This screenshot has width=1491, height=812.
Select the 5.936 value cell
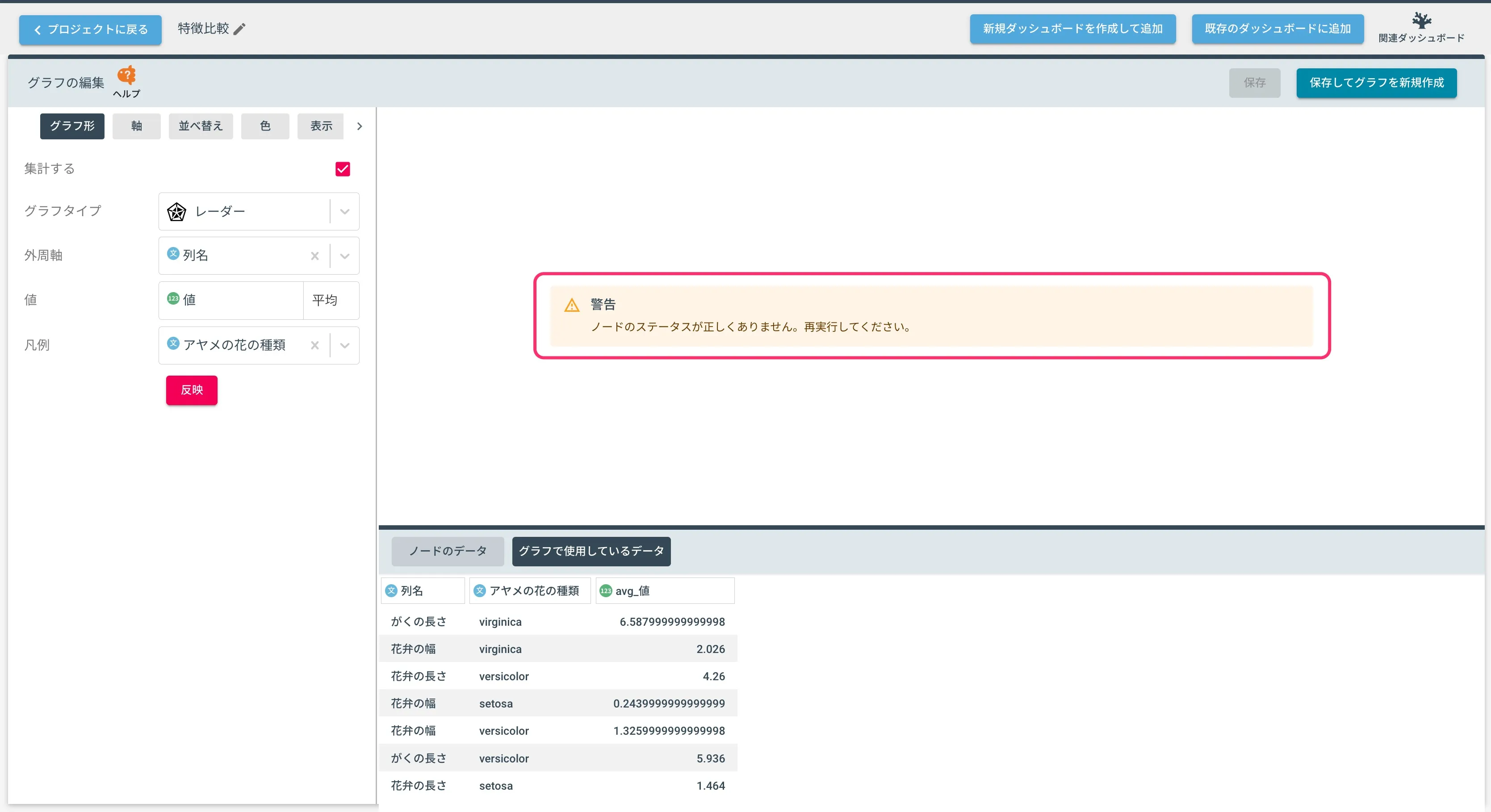(x=710, y=758)
